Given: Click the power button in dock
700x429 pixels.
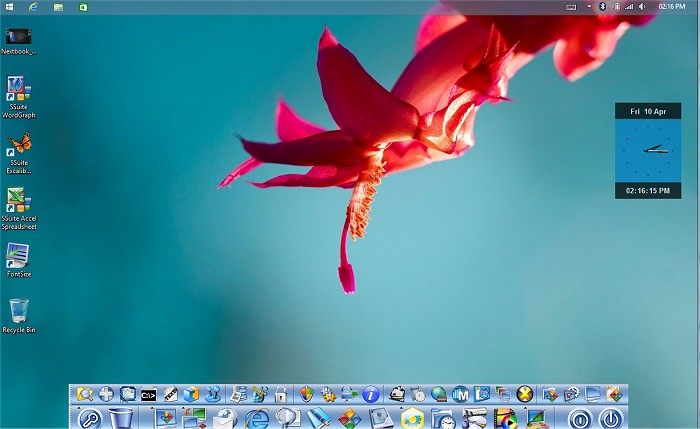Looking at the screenshot, I should pyautogui.click(x=611, y=419).
